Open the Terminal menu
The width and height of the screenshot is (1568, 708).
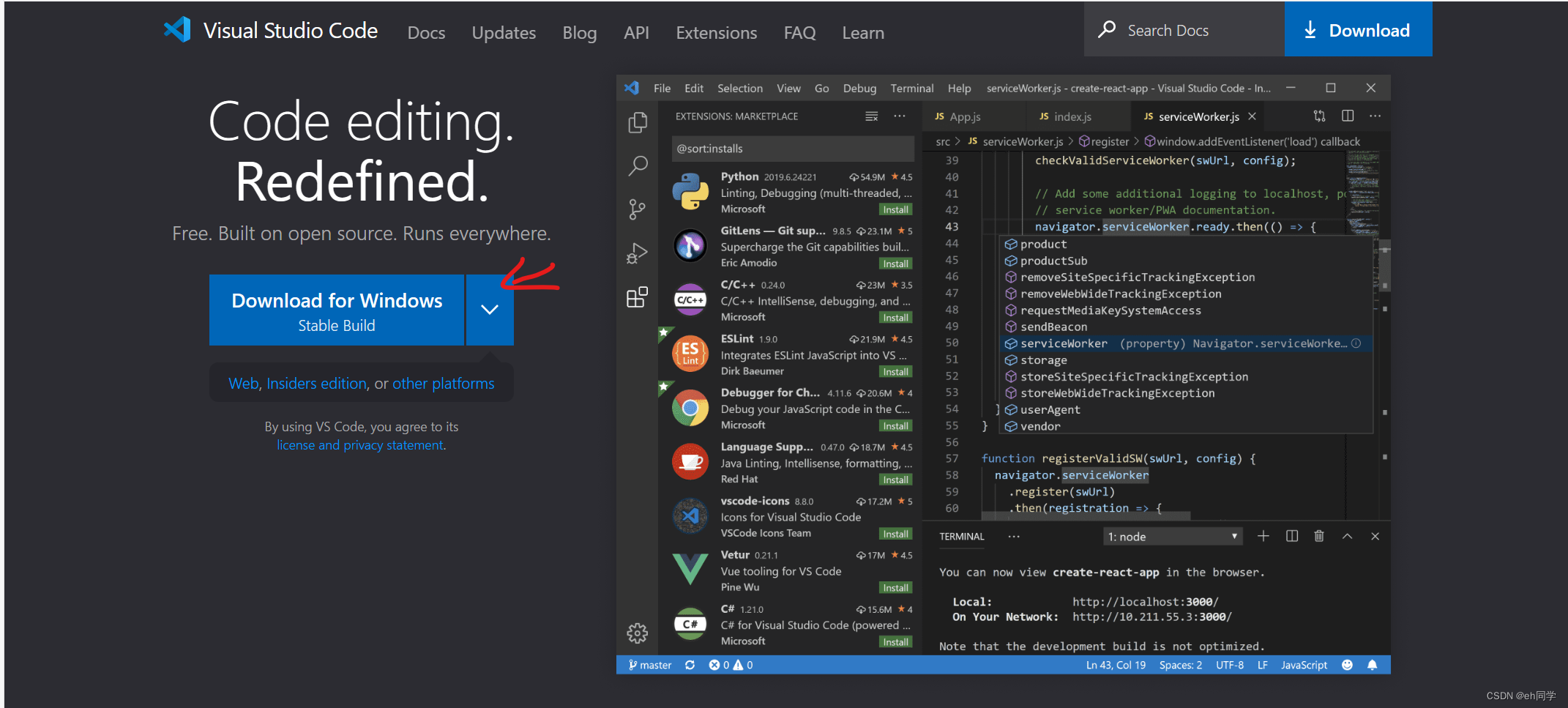tap(912, 88)
